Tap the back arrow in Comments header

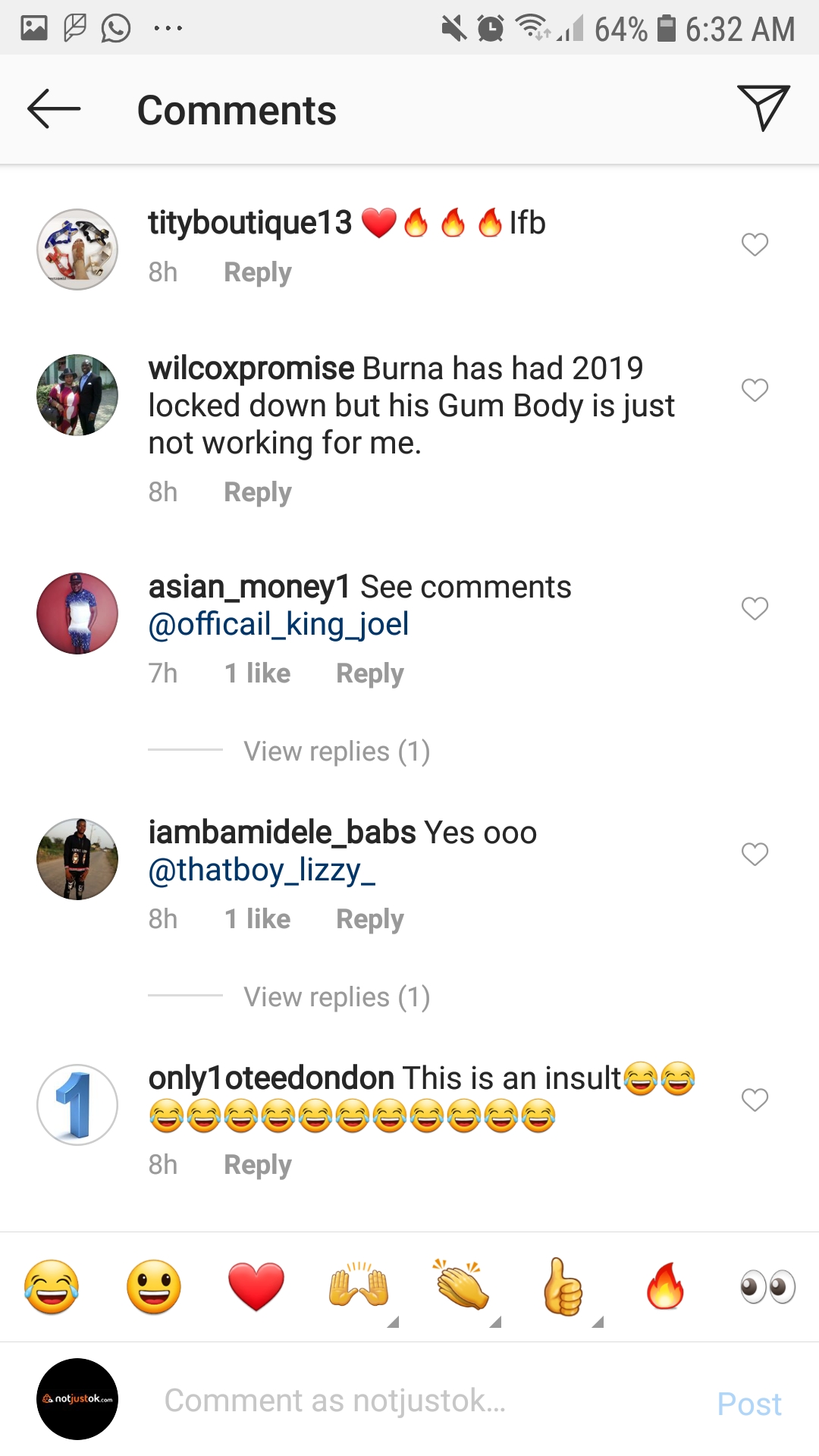coord(54,109)
